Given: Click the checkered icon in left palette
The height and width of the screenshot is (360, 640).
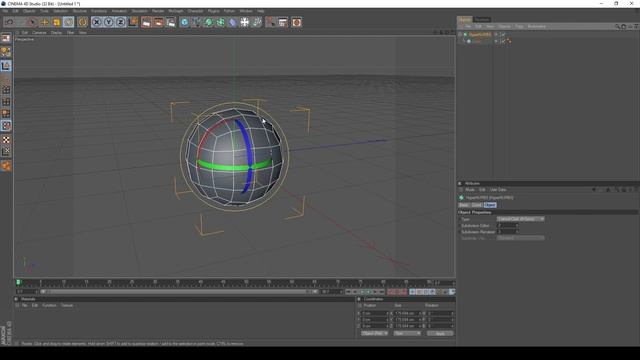Looking at the screenshot, I should tap(6, 140).
